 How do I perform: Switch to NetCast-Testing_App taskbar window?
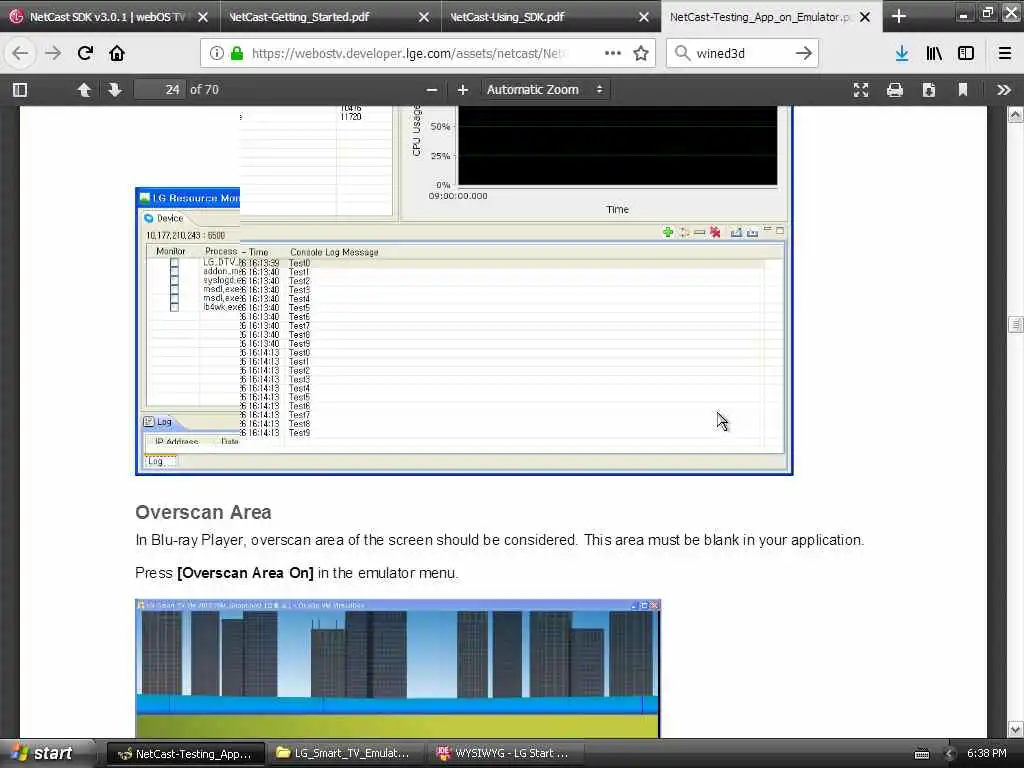tap(185, 754)
